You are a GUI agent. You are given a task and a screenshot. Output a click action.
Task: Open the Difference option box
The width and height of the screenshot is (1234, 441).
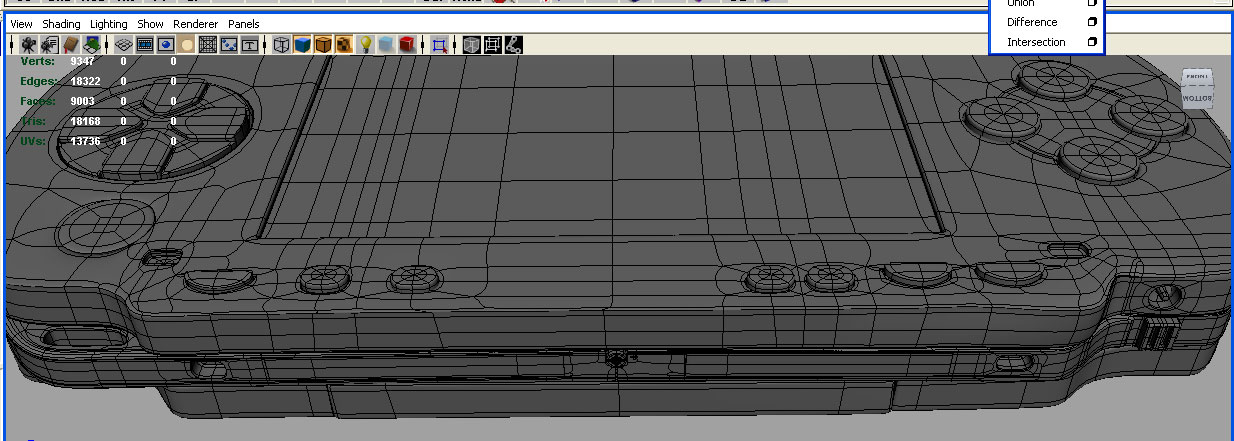pyautogui.click(x=1091, y=22)
